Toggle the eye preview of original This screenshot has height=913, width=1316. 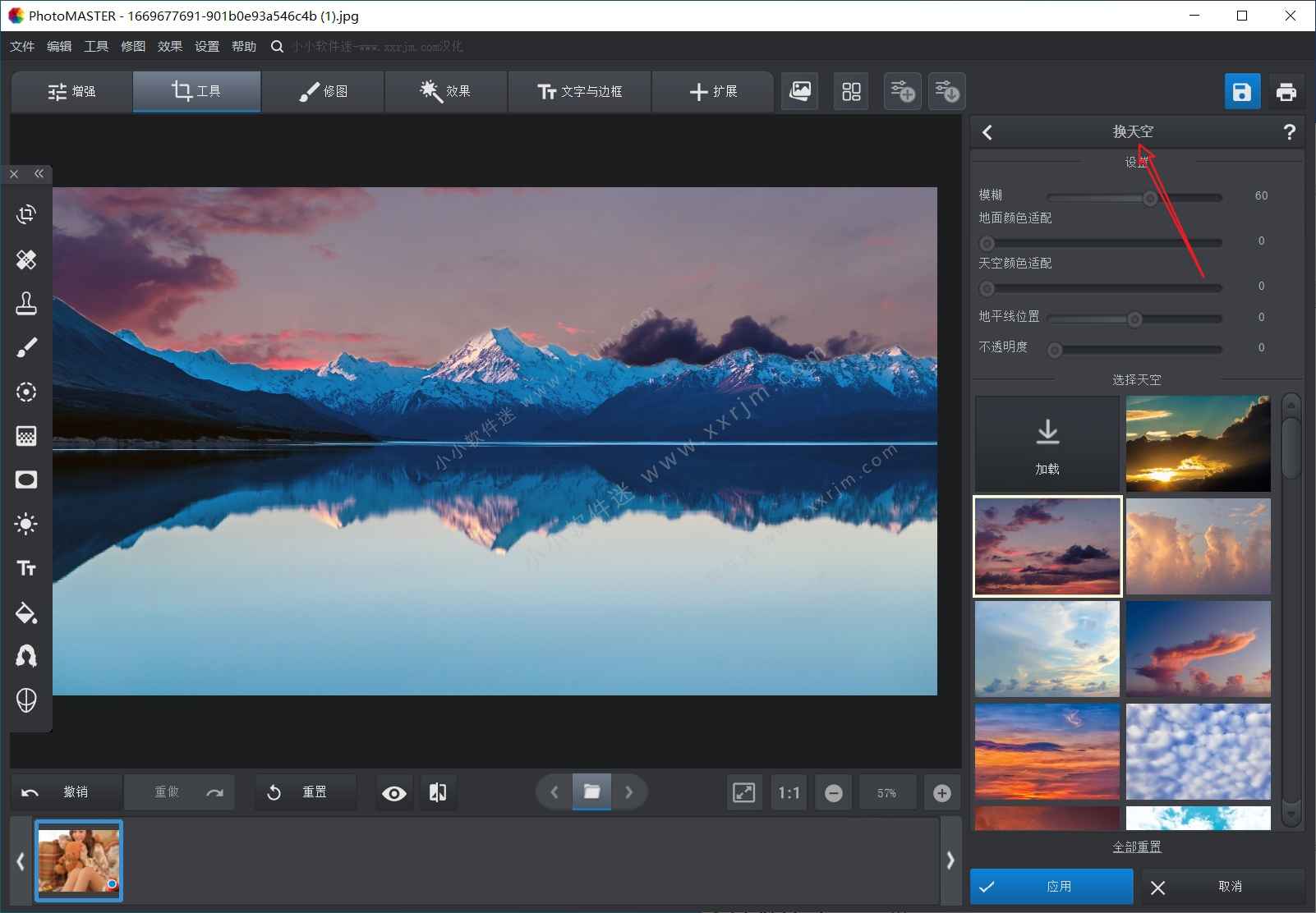(x=394, y=793)
